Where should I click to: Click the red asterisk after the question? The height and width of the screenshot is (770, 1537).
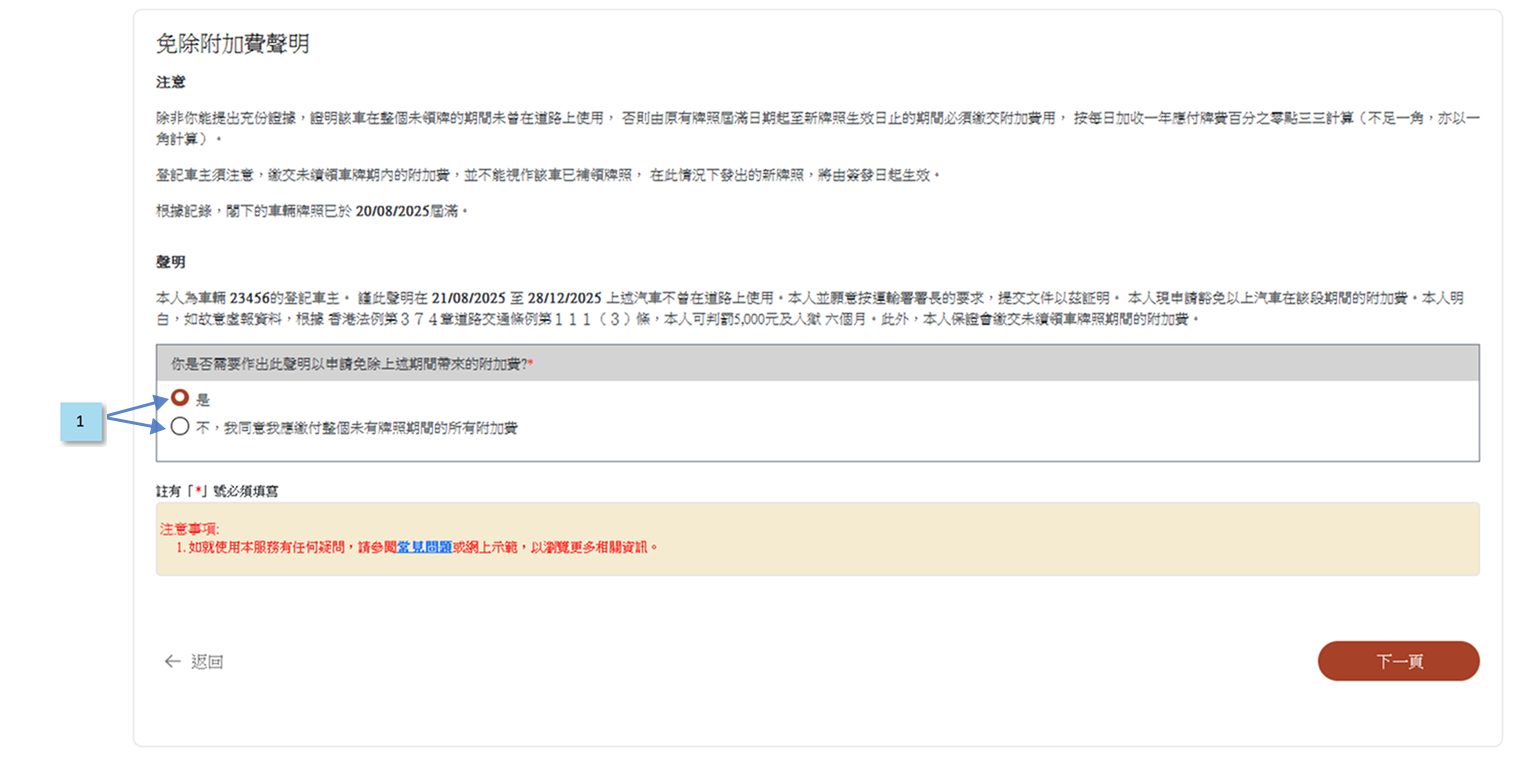531,365
